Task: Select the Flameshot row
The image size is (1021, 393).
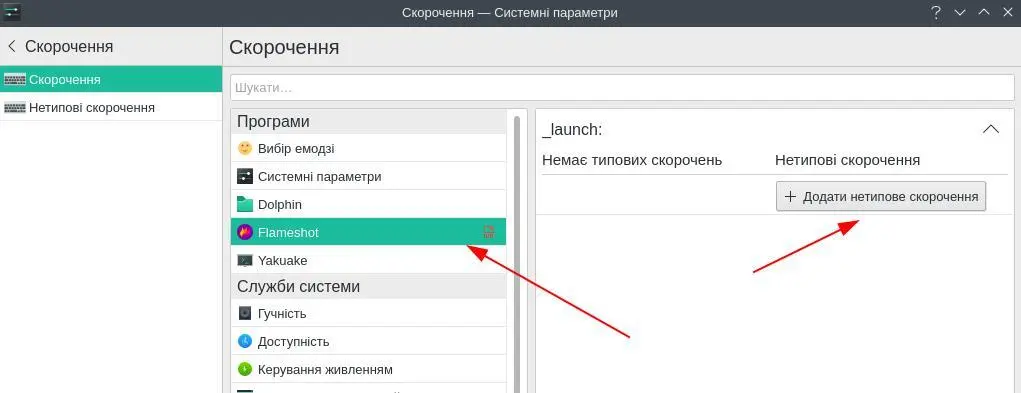Action: pyautogui.click(x=368, y=232)
